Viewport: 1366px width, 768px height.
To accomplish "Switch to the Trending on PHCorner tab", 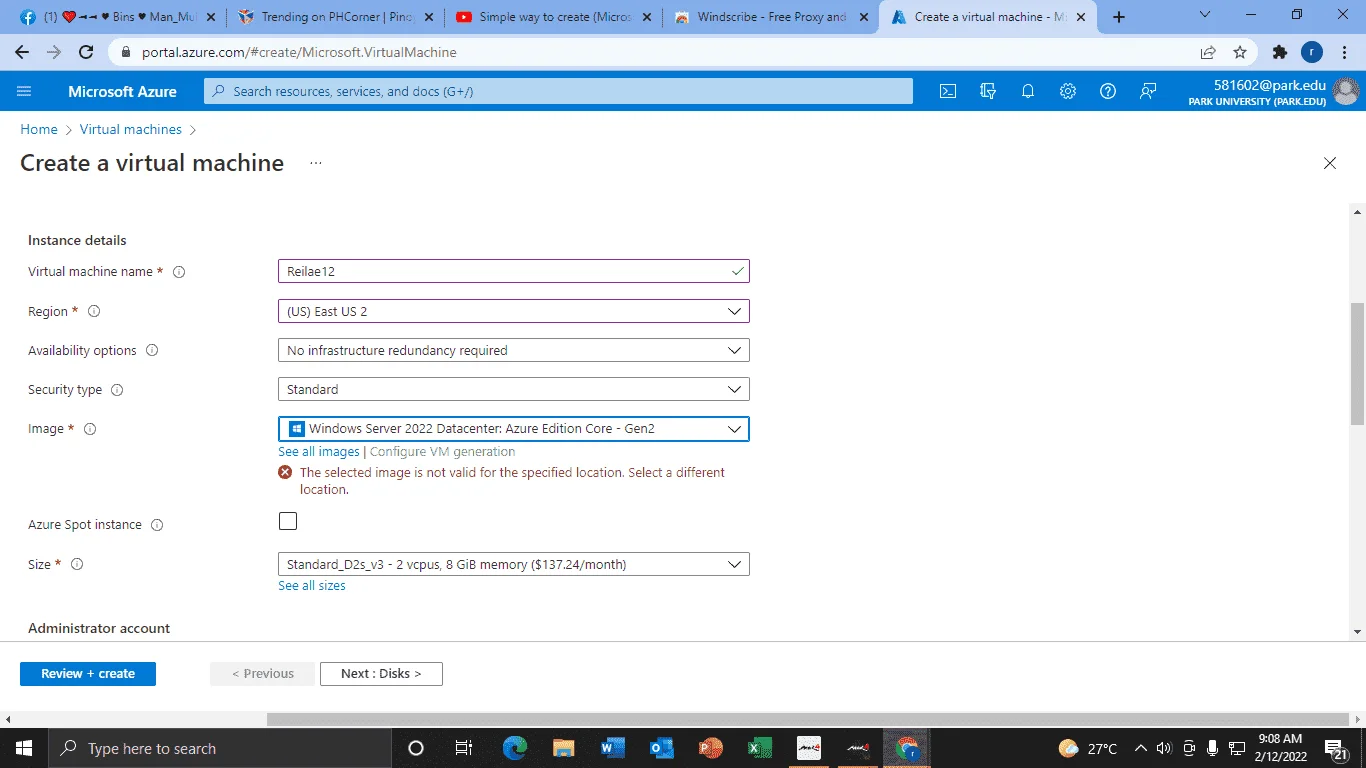I will coord(336,17).
